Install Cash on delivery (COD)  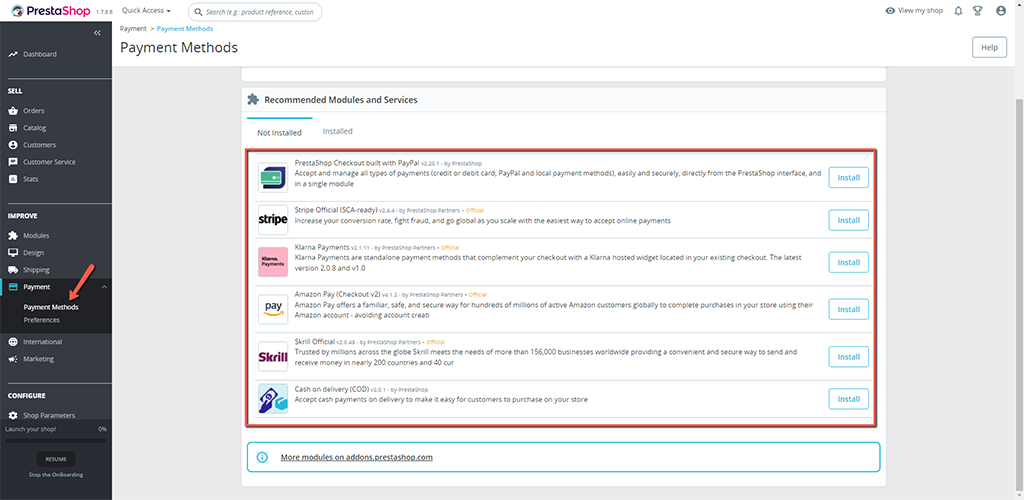[848, 399]
